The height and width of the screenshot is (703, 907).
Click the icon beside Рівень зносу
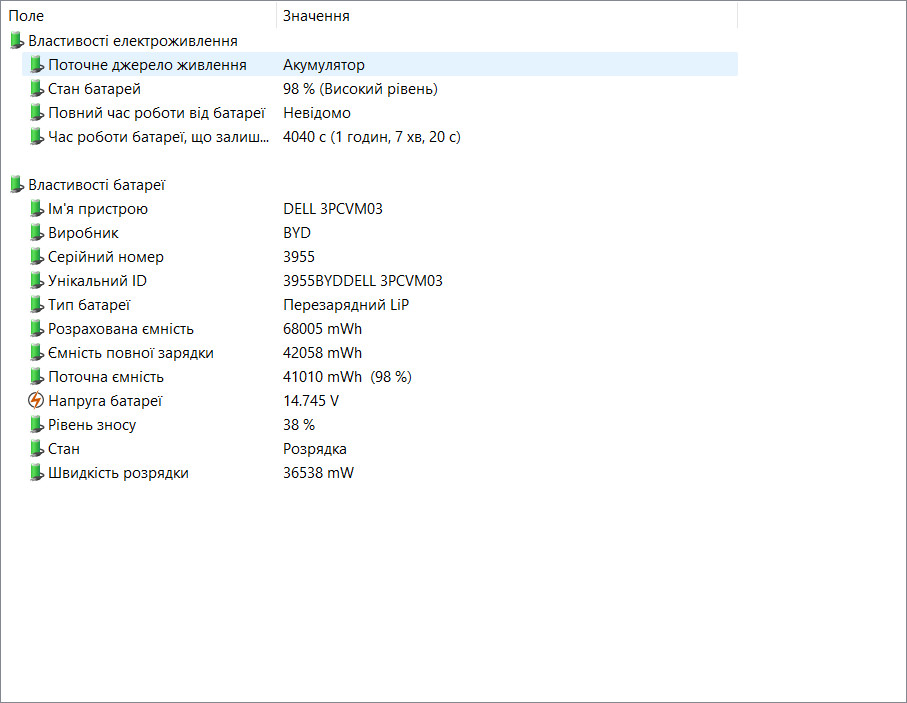36,425
